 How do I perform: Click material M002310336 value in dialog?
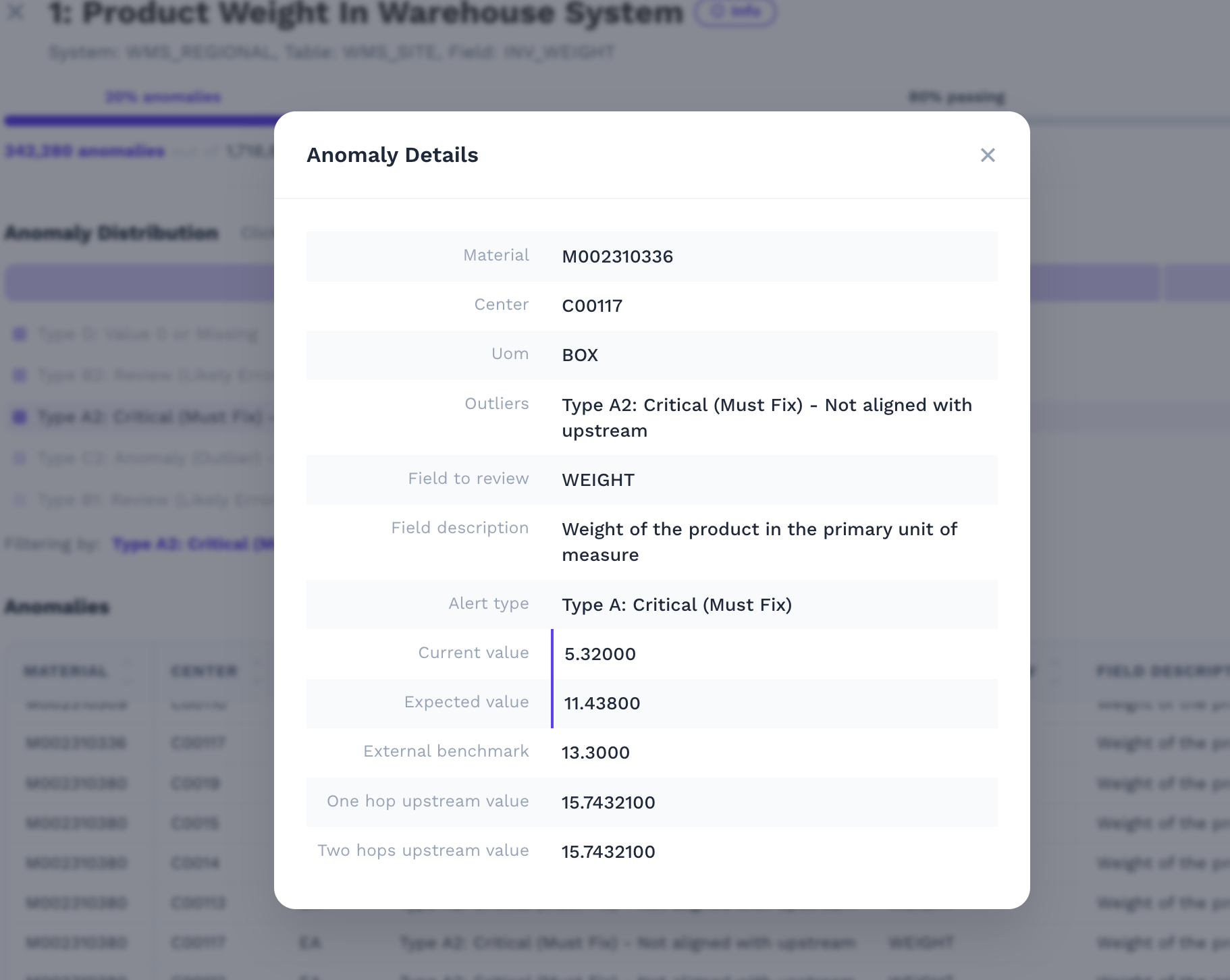(x=617, y=256)
